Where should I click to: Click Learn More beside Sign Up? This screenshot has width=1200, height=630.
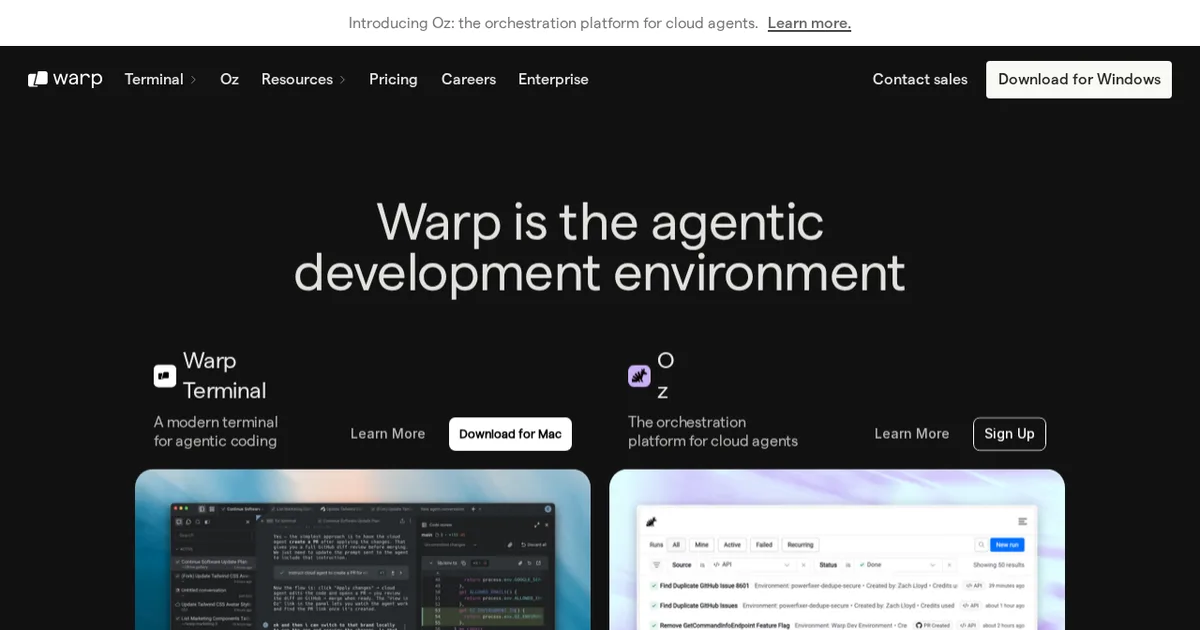pyautogui.click(x=912, y=434)
